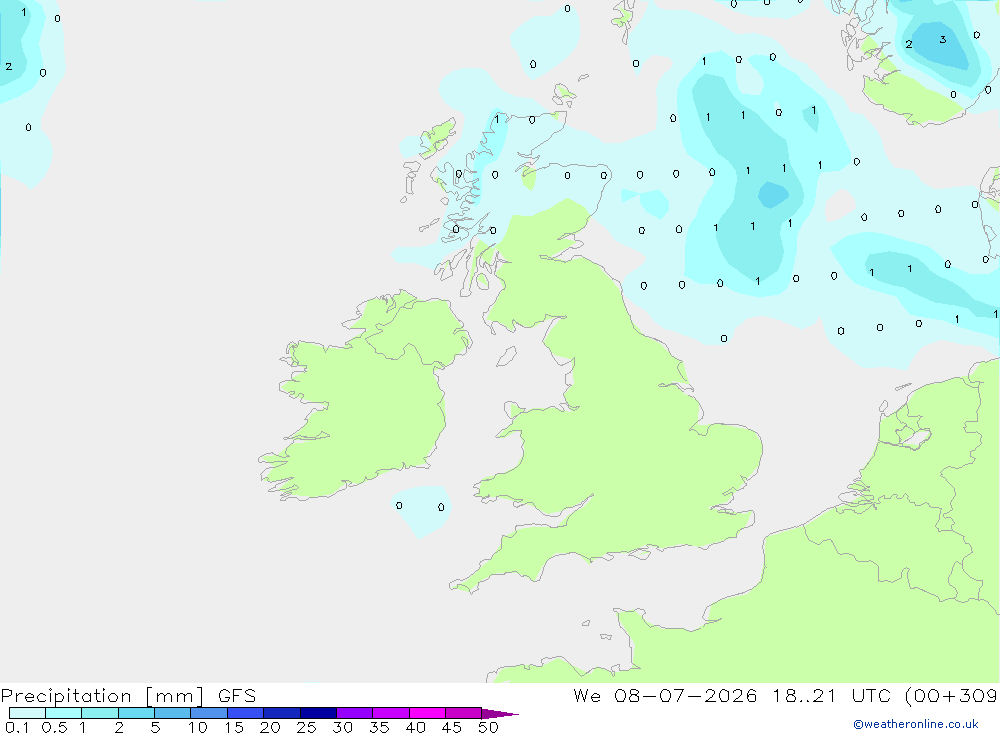Click the forecast date 'We 08-07-2026'
This screenshot has height=733, width=1000.
click(665, 695)
